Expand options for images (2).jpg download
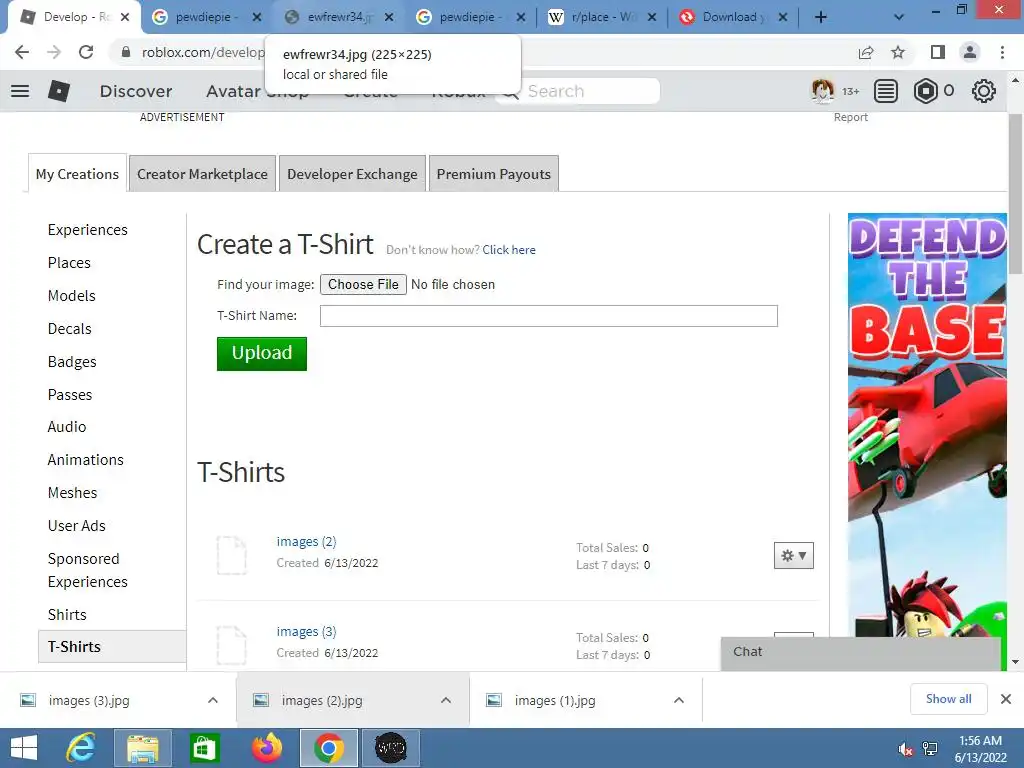This screenshot has height=768, width=1024. click(x=446, y=700)
